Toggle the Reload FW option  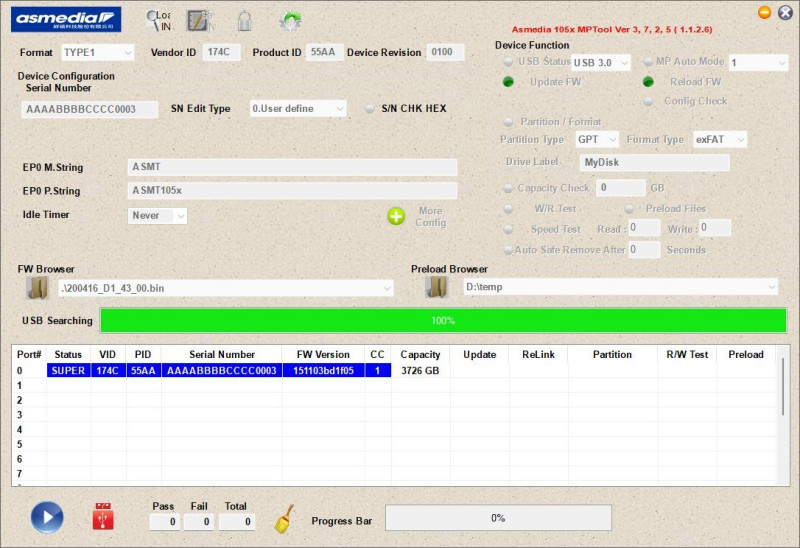648,82
